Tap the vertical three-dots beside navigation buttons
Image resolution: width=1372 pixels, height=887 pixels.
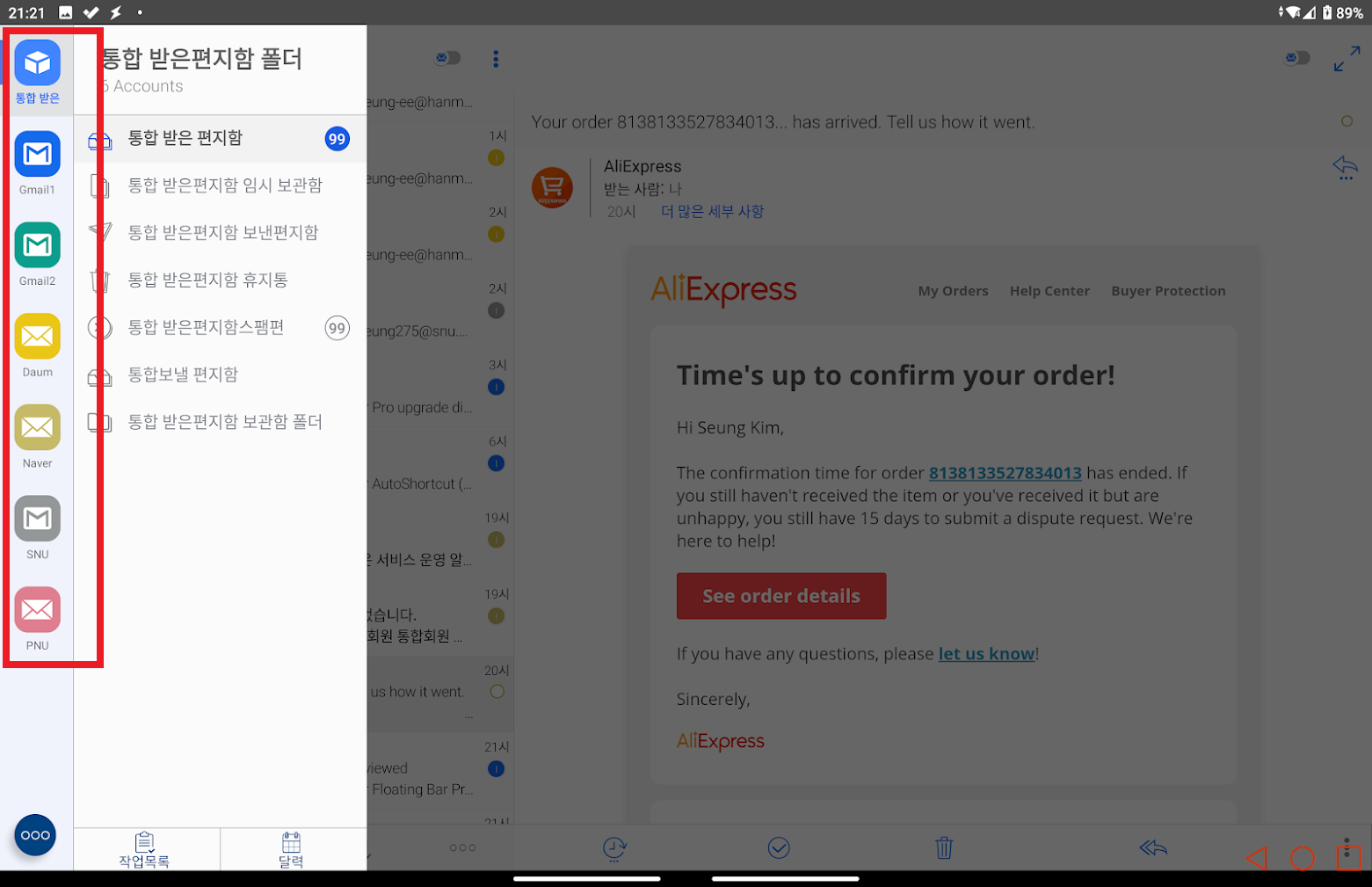tap(1347, 847)
